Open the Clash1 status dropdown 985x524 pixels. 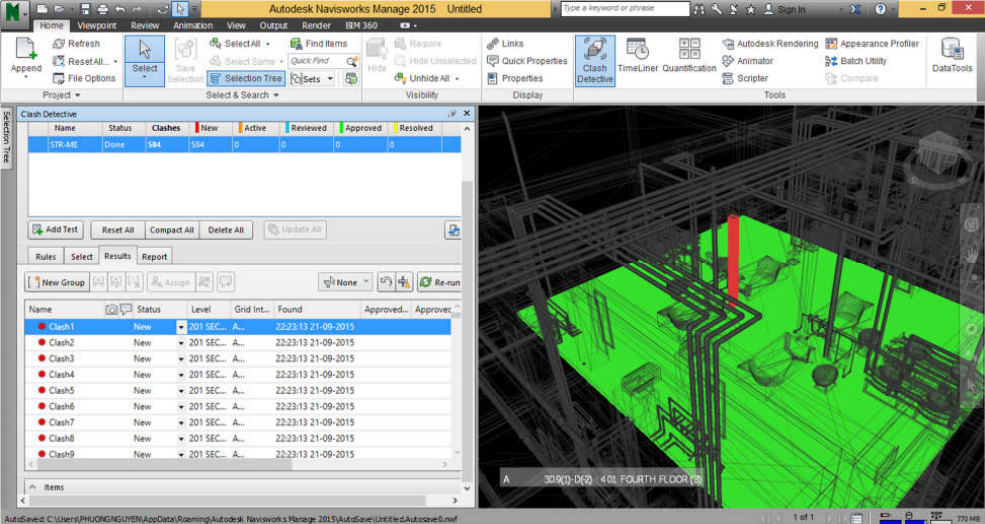pos(181,327)
